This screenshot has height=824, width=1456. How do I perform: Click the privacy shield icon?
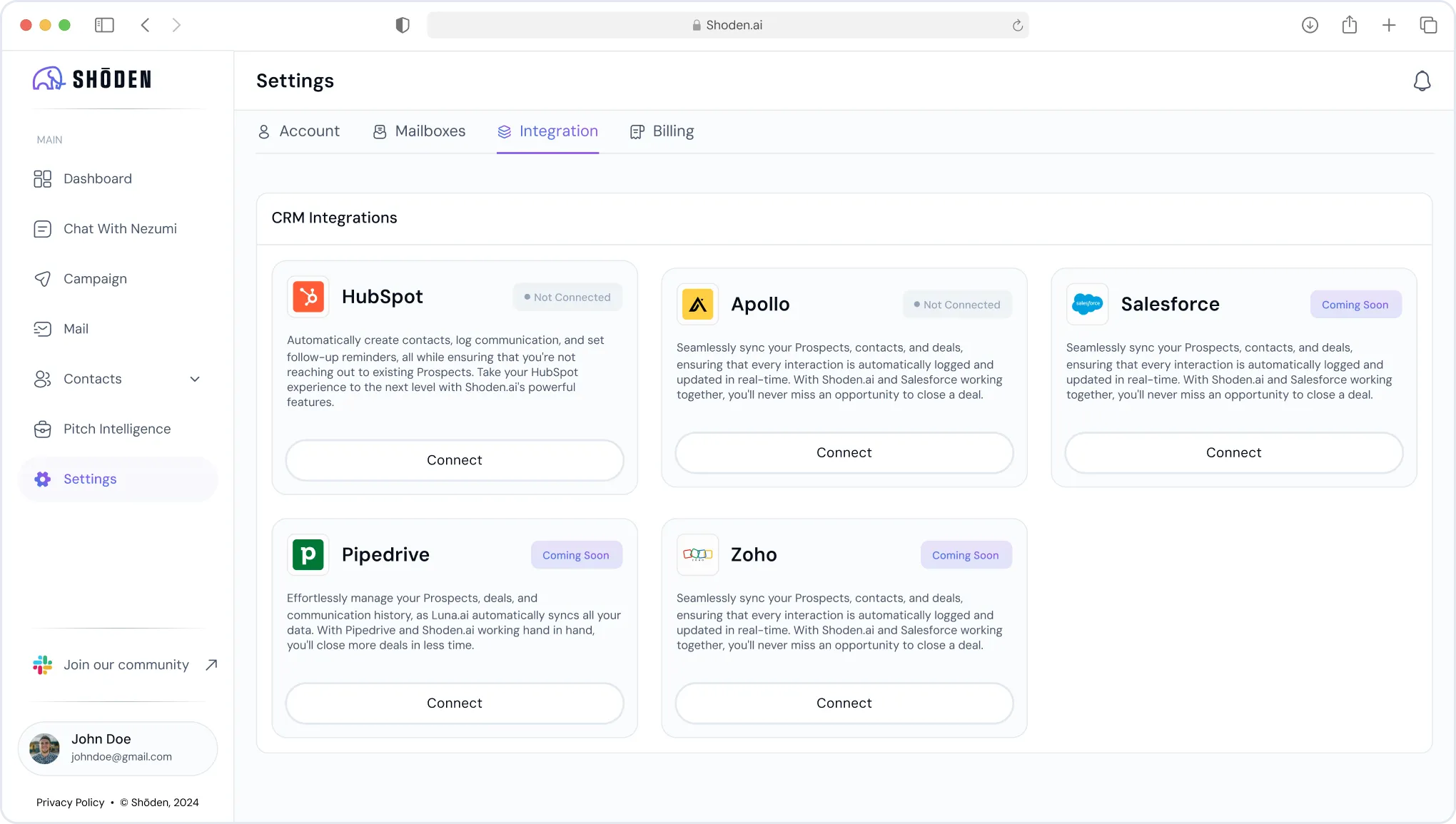403,25
